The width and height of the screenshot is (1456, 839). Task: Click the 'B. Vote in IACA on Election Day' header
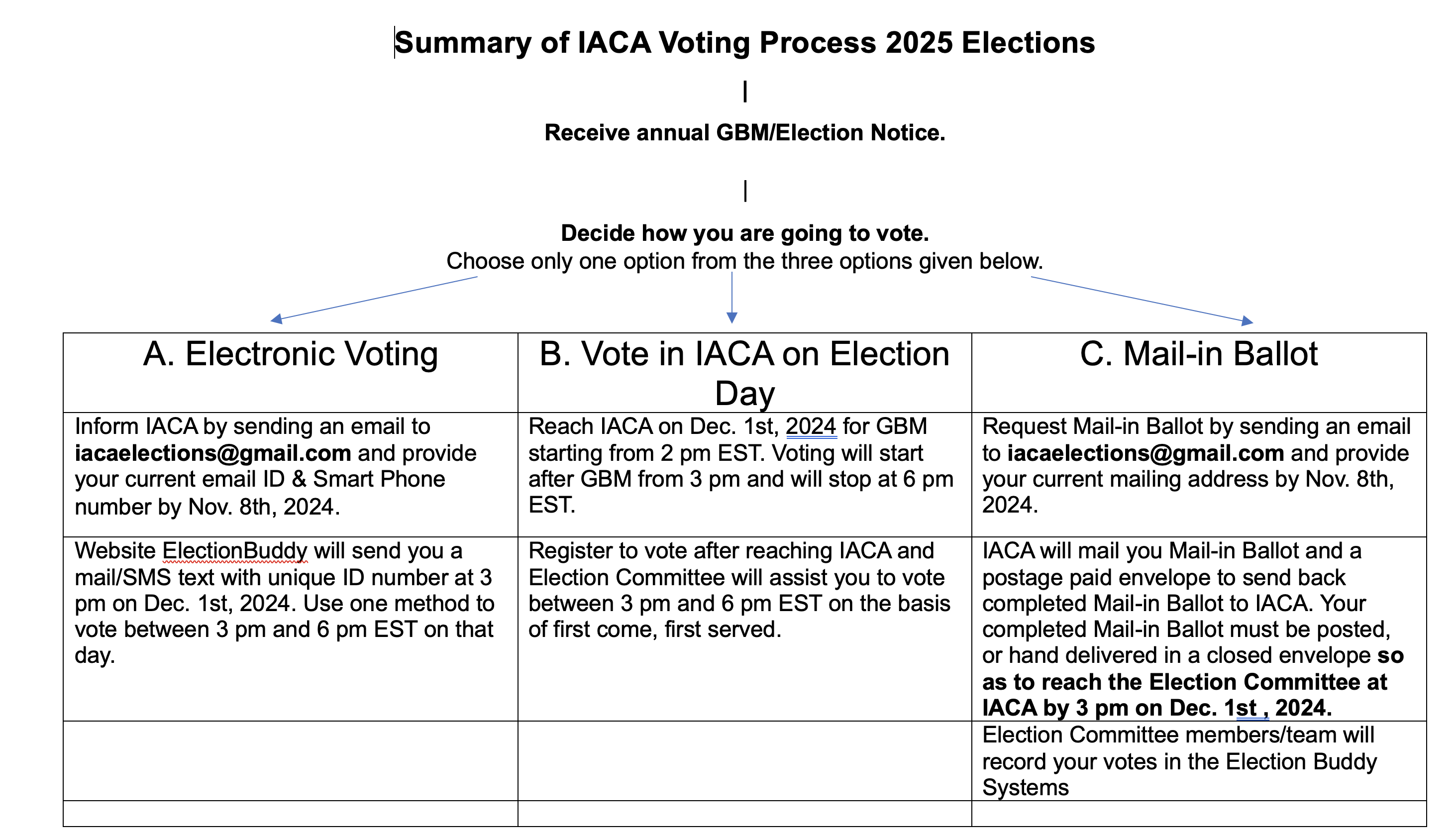[744, 372]
